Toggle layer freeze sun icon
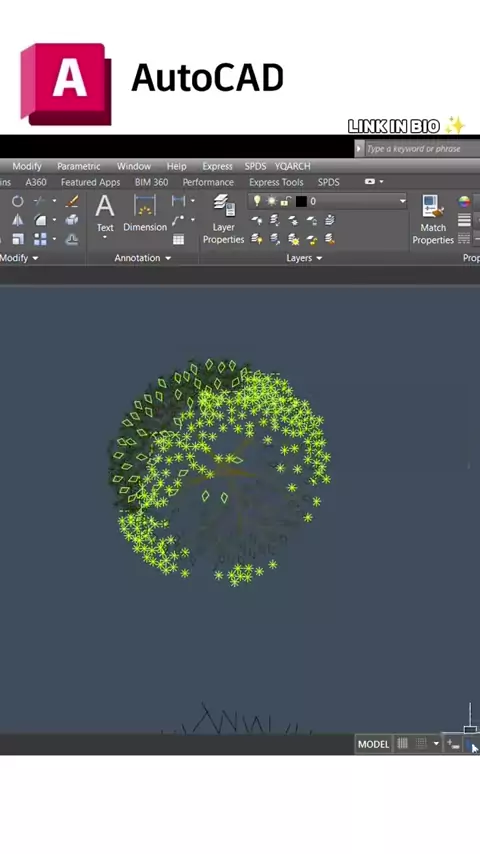The height and width of the screenshot is (854, 480). pos(271,201)
